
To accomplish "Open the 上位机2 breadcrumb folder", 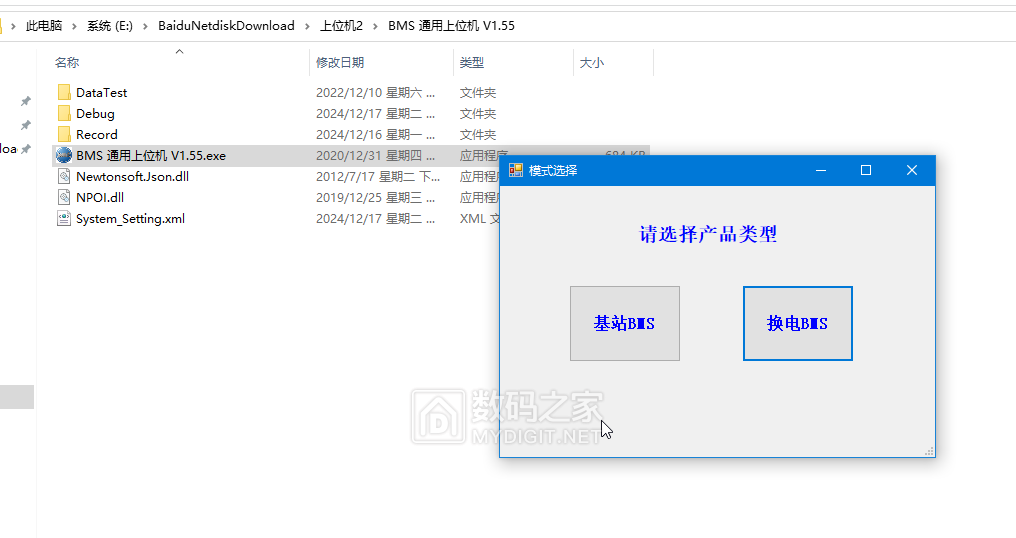I will point(341,26).
